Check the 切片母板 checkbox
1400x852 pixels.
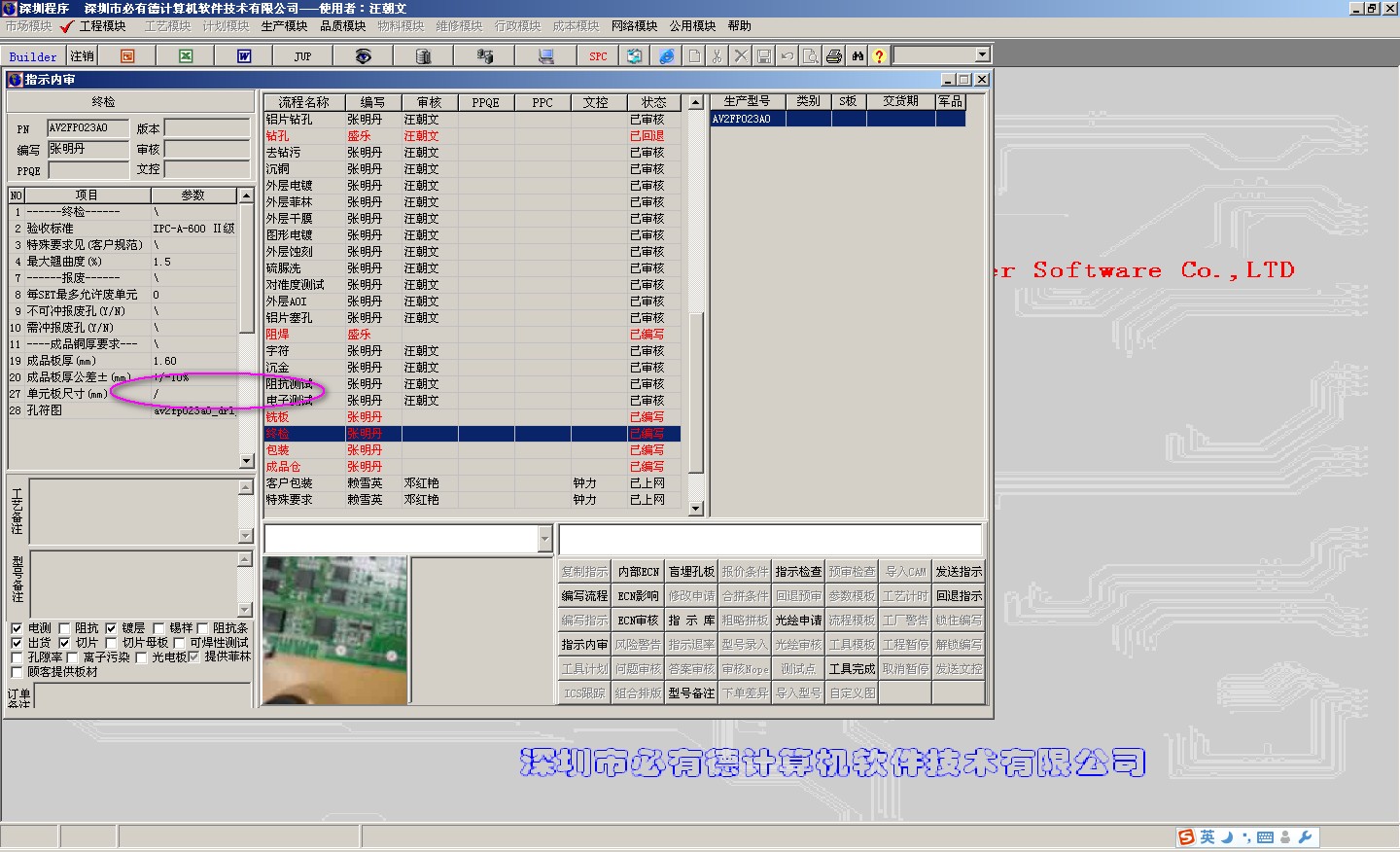[x=111, y=643]
